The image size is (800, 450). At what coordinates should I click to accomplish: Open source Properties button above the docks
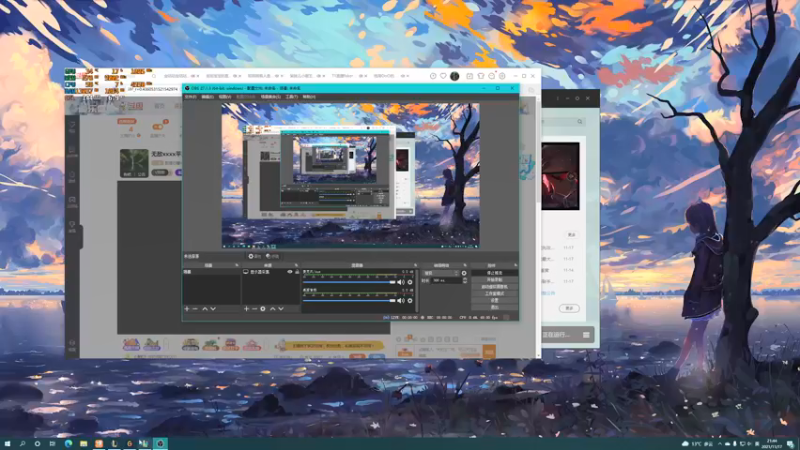pyautogui.click(x=255, y=256)
